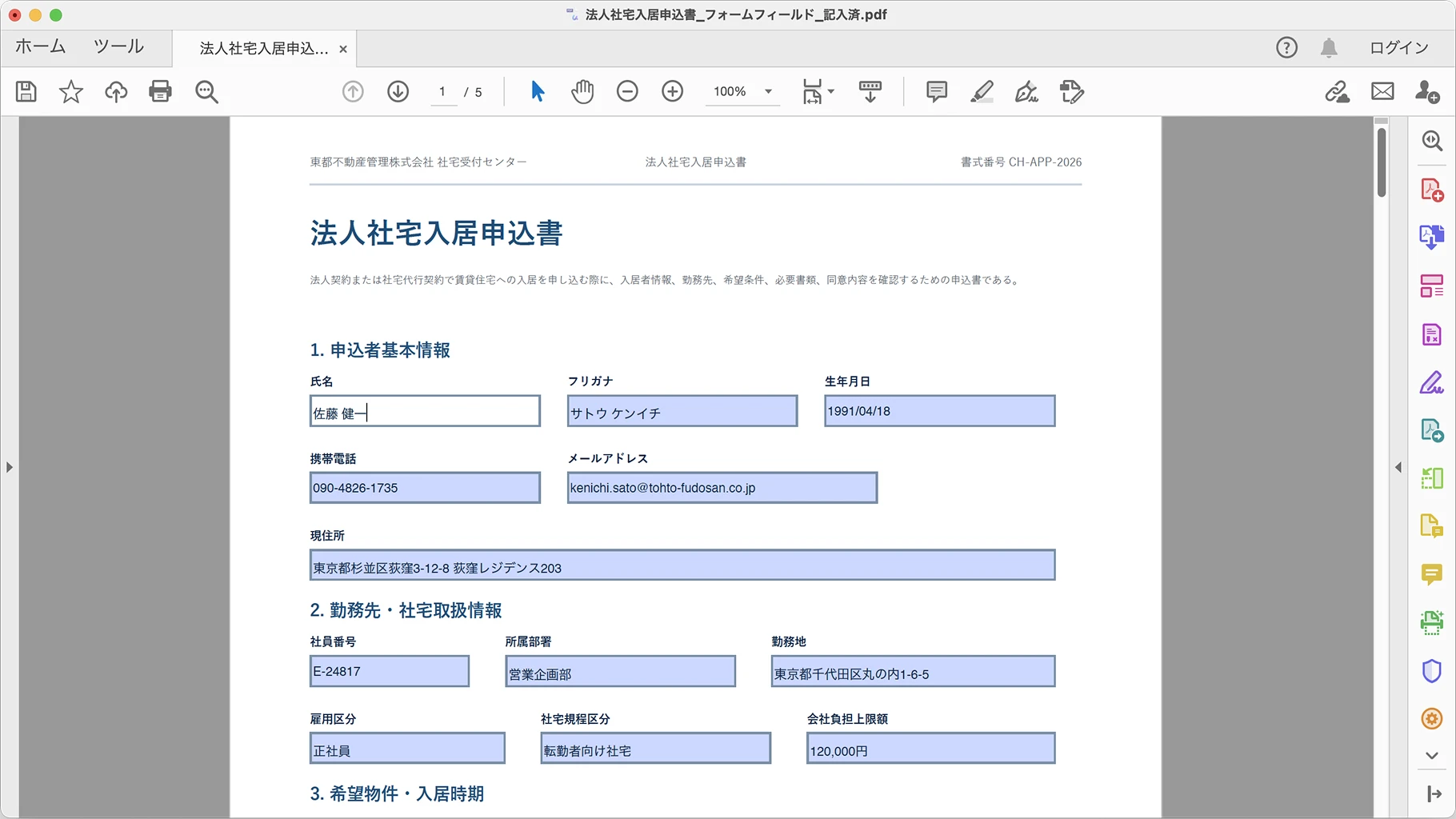
Task: Open Fill & Sign sidebar tool
Action: (1432, 382)
